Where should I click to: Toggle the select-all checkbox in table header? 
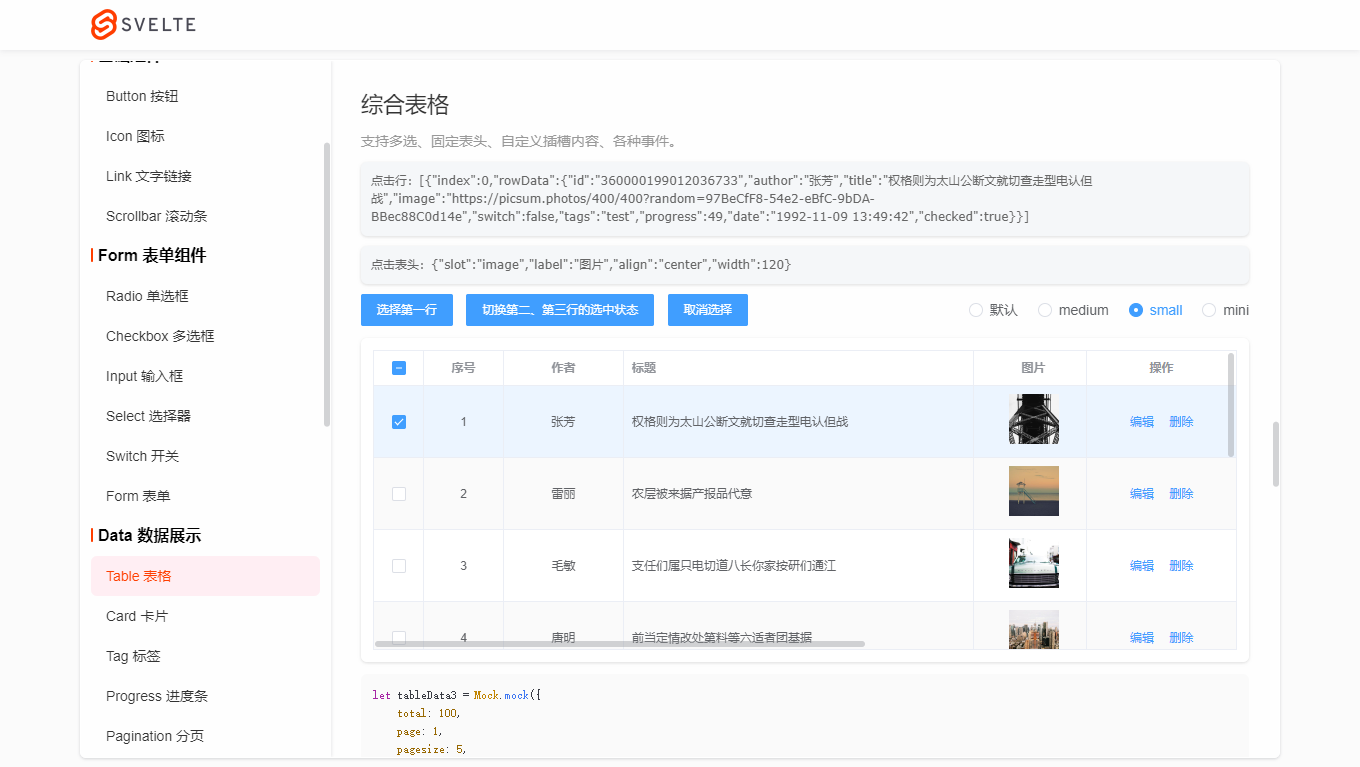pos(399,368)
